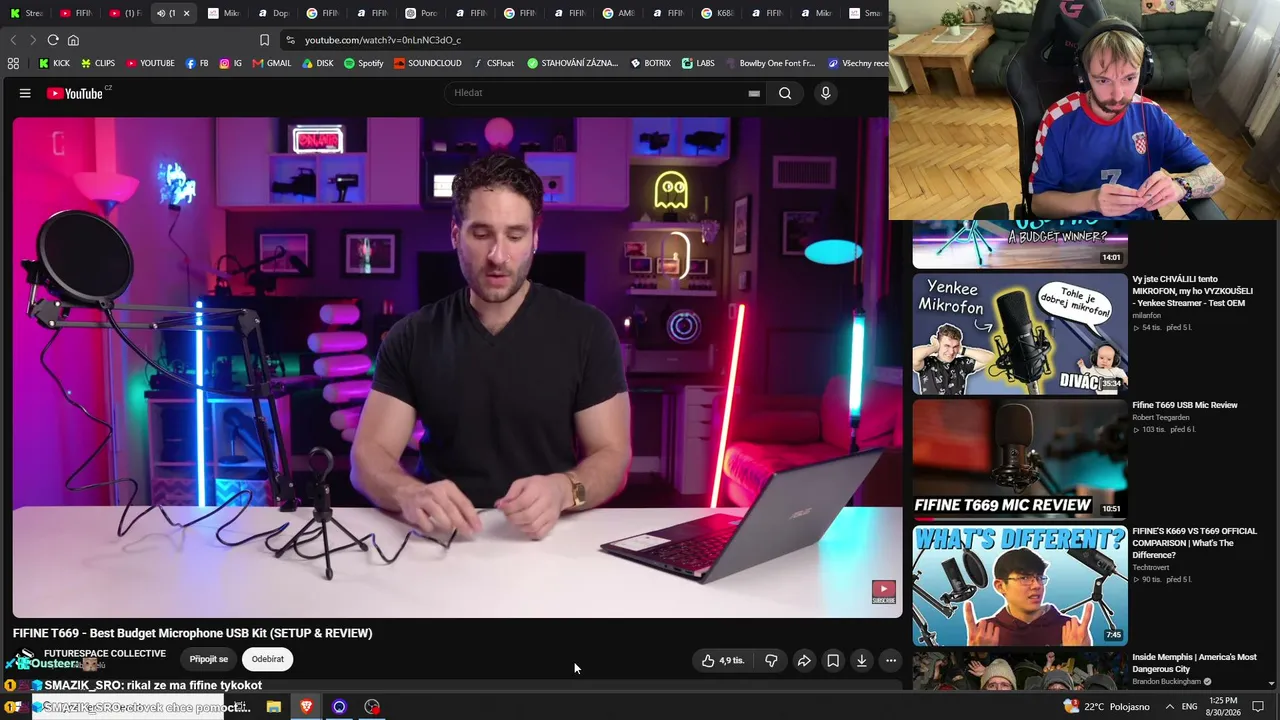Click the red Subscribe watermark on video

click(883, 592)
